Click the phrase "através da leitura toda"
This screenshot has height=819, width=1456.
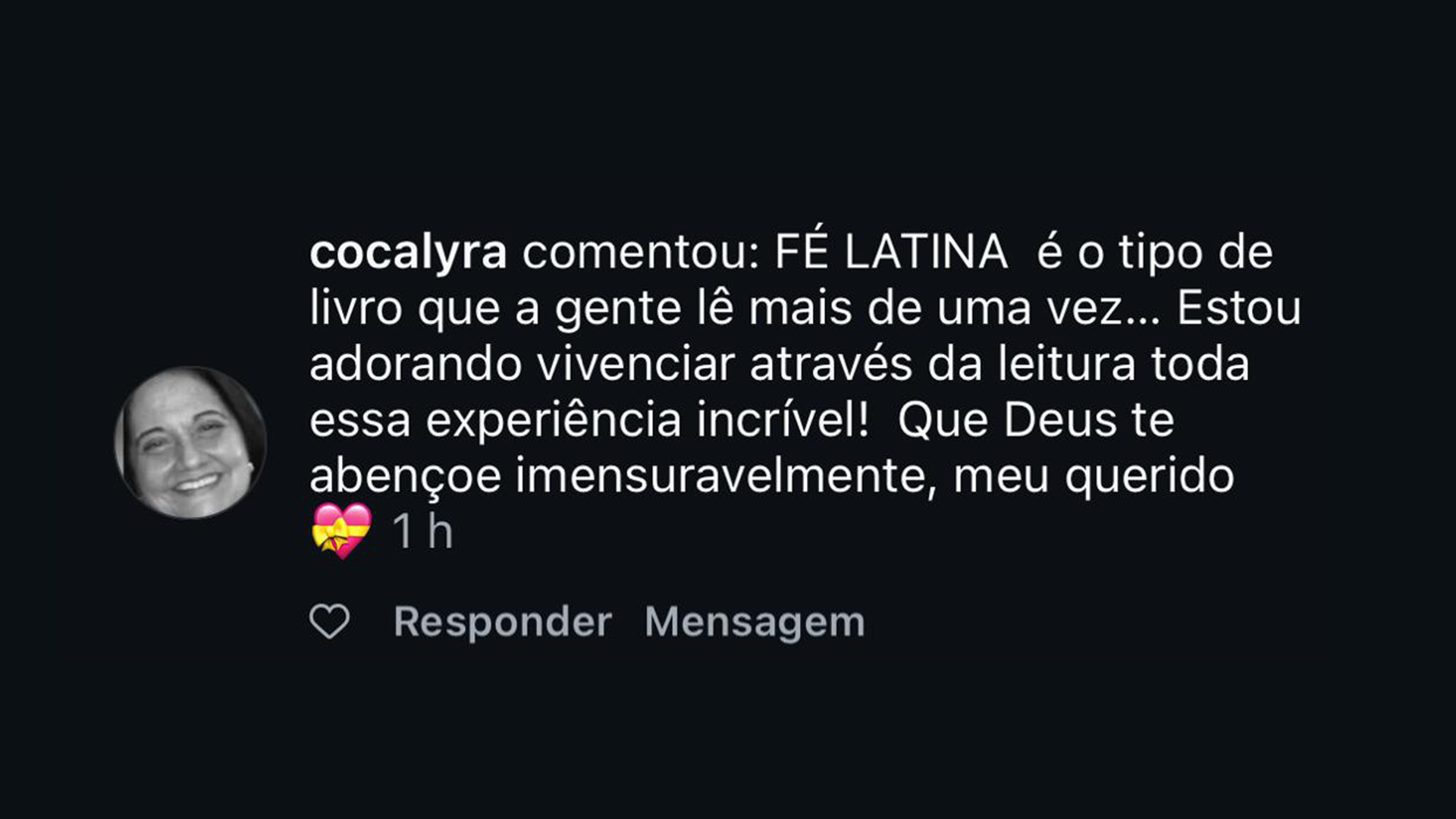tap(999, 365)
